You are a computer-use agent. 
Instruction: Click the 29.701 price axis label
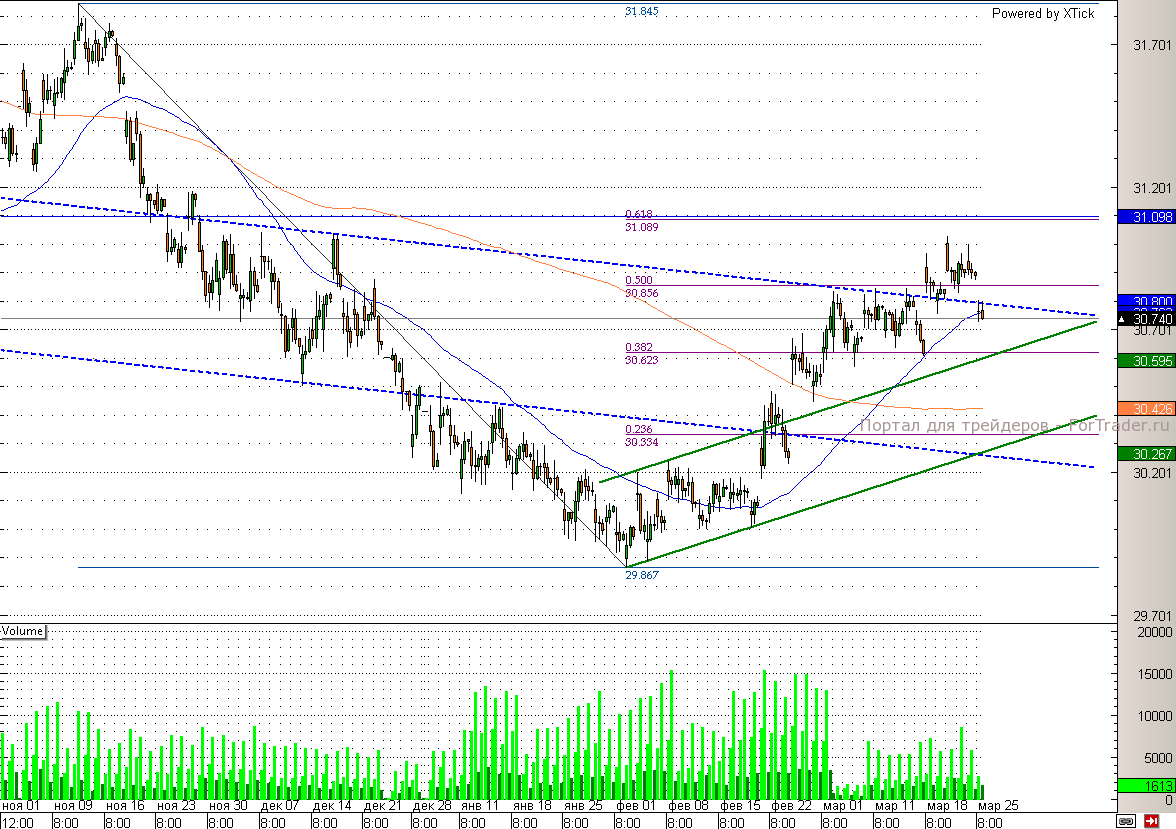pyautogui.click(x=1151, y=616)
